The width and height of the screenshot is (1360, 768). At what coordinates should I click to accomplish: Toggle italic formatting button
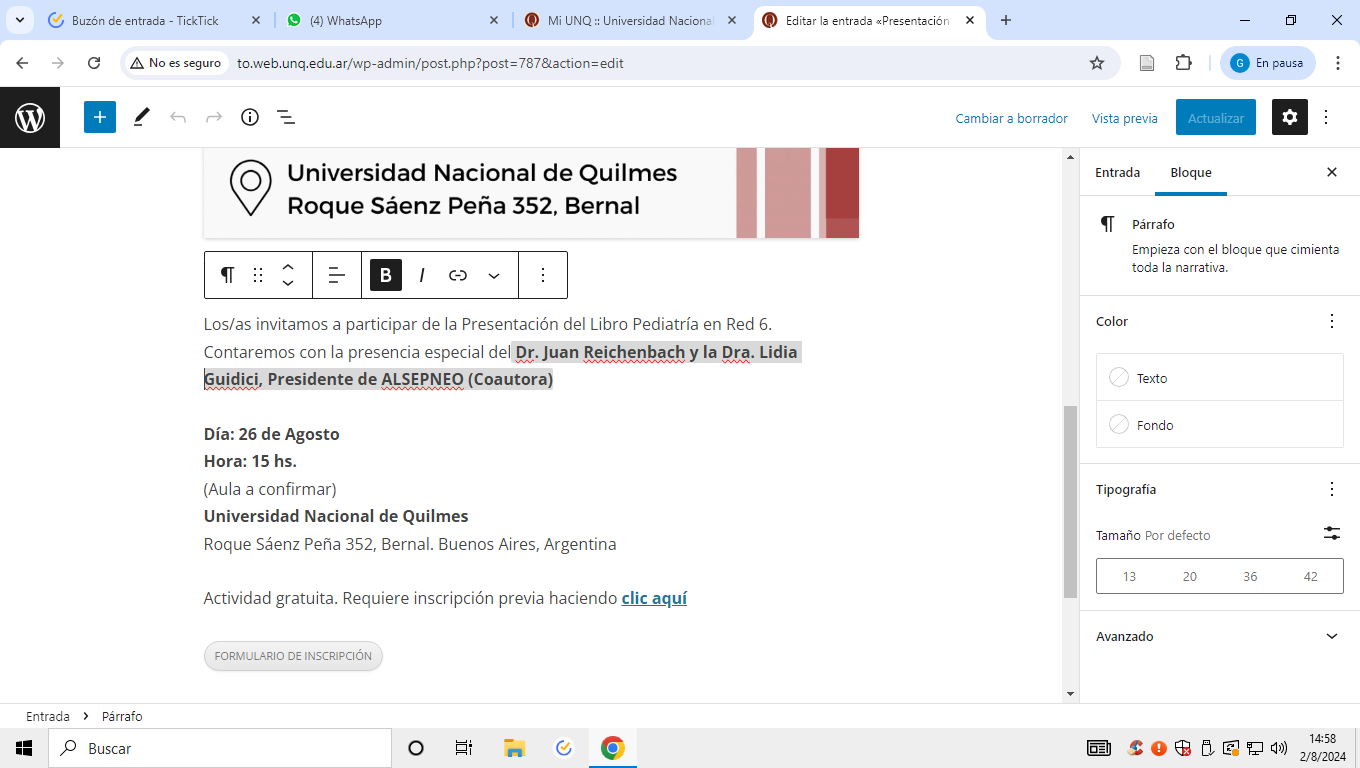tap(422, 275)
